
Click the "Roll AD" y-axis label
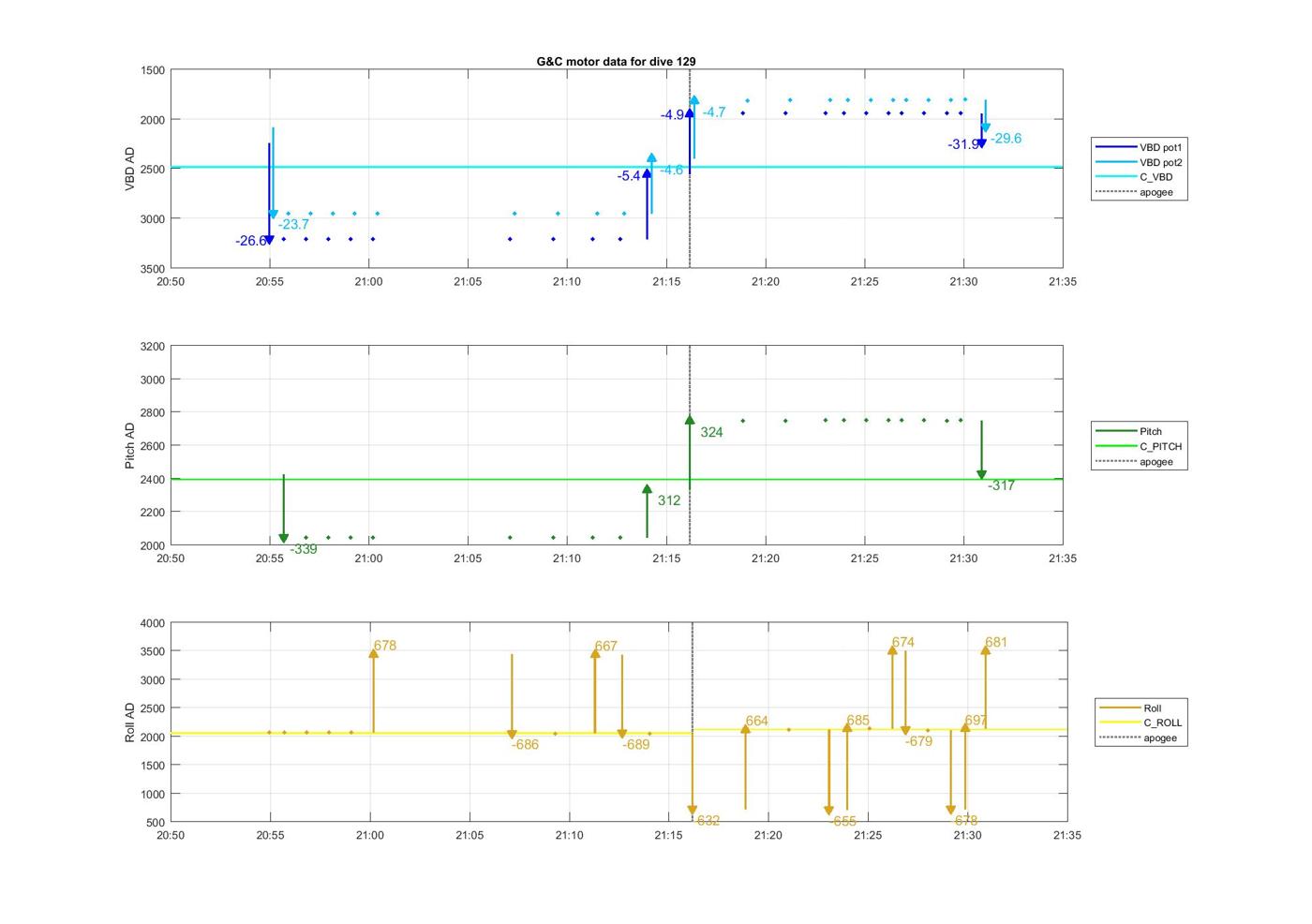coord(130,723)
